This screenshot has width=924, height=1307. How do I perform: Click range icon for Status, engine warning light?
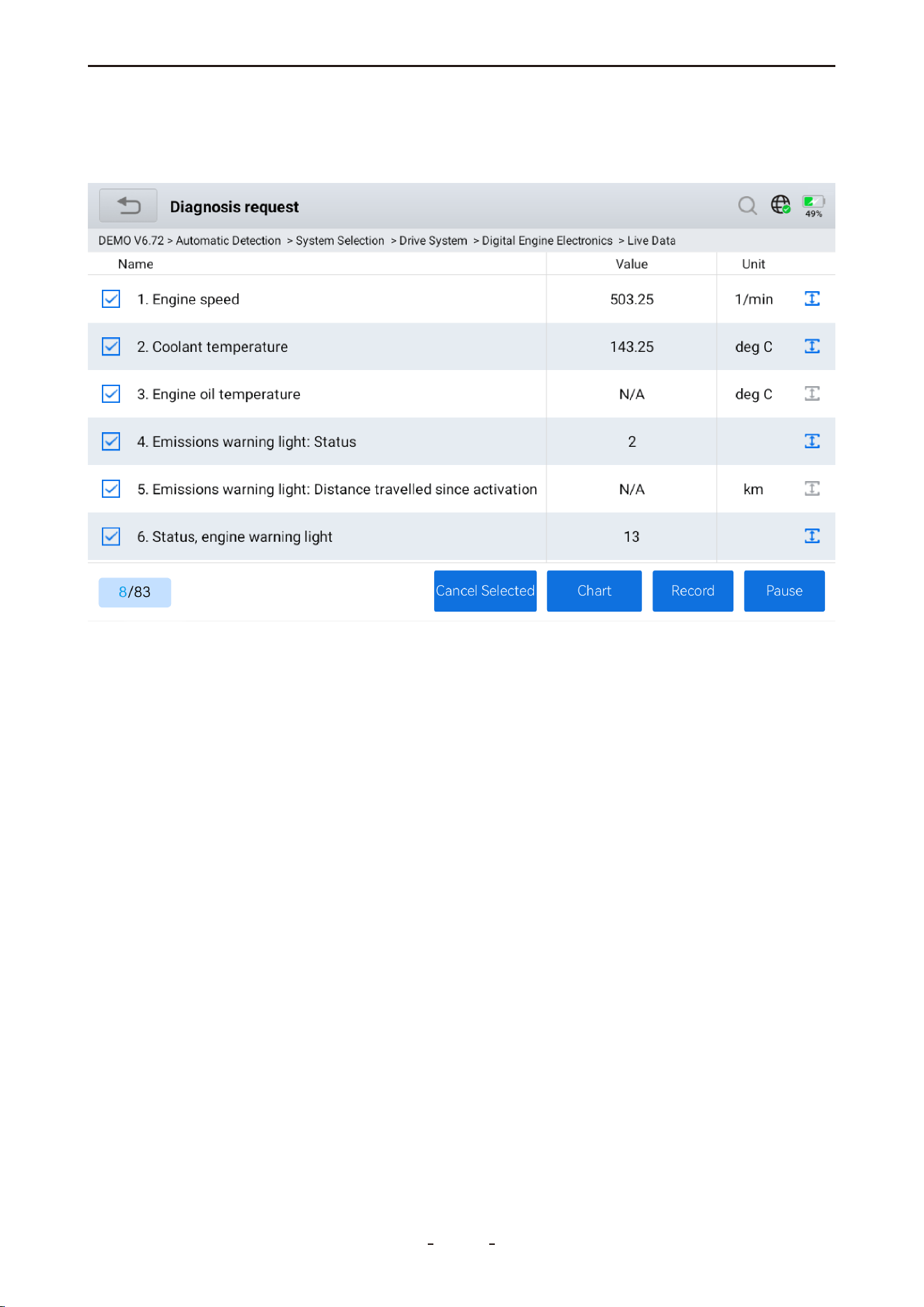pos(812,536)
